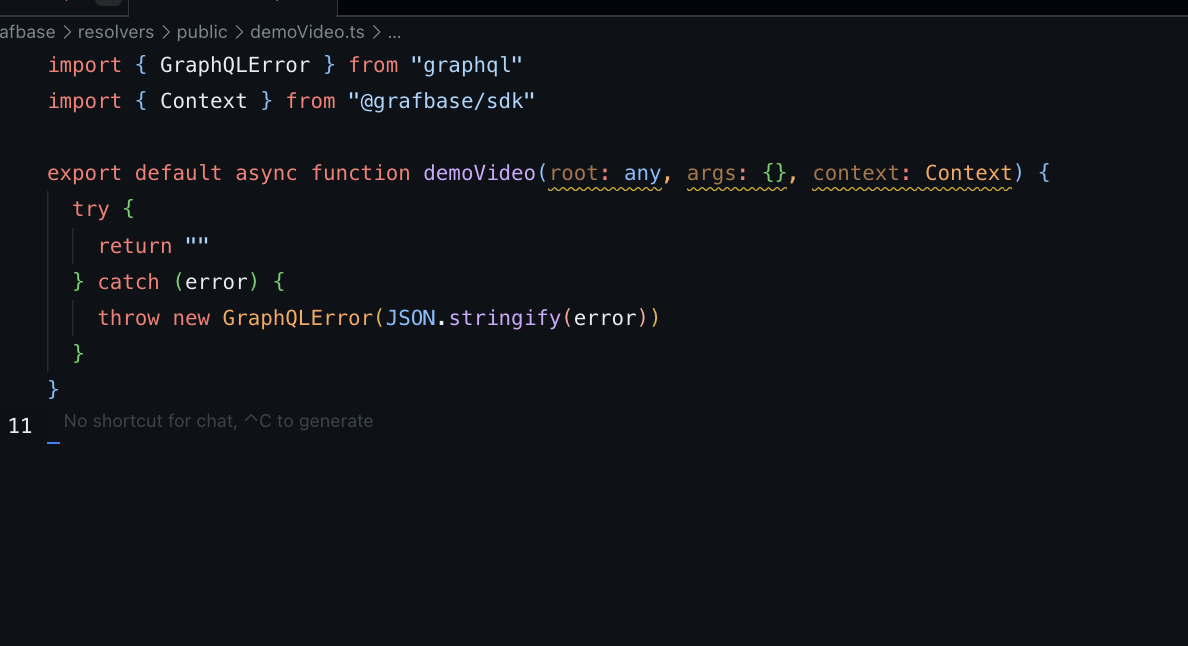The image size is (1188, 646).
Task: Select the demoVideo.ts breadcrumb file
Action: 307,32
